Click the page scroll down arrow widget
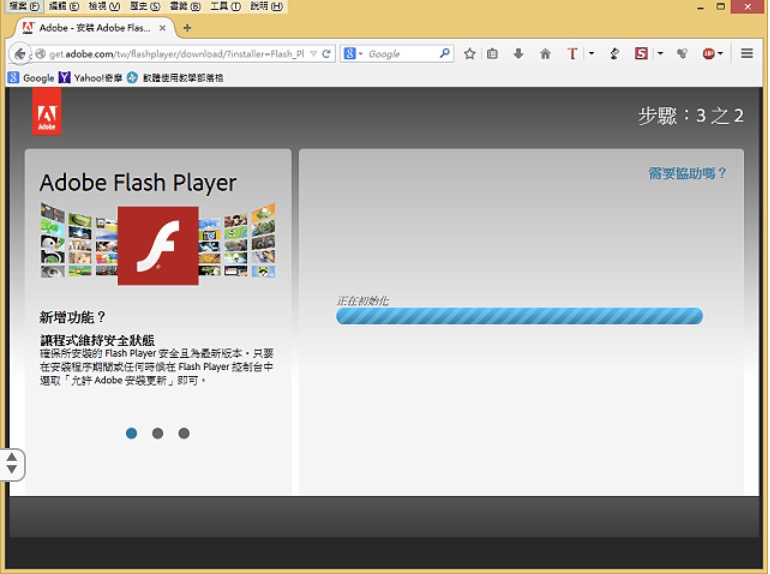Viewport: 770px width, 574px height. pos(12,470)
